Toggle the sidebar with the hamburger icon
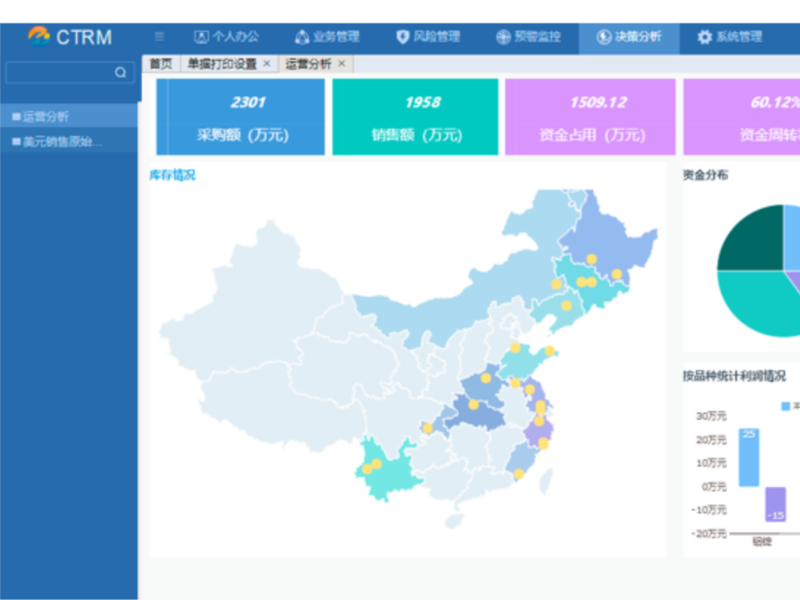 tap(158, 34)
